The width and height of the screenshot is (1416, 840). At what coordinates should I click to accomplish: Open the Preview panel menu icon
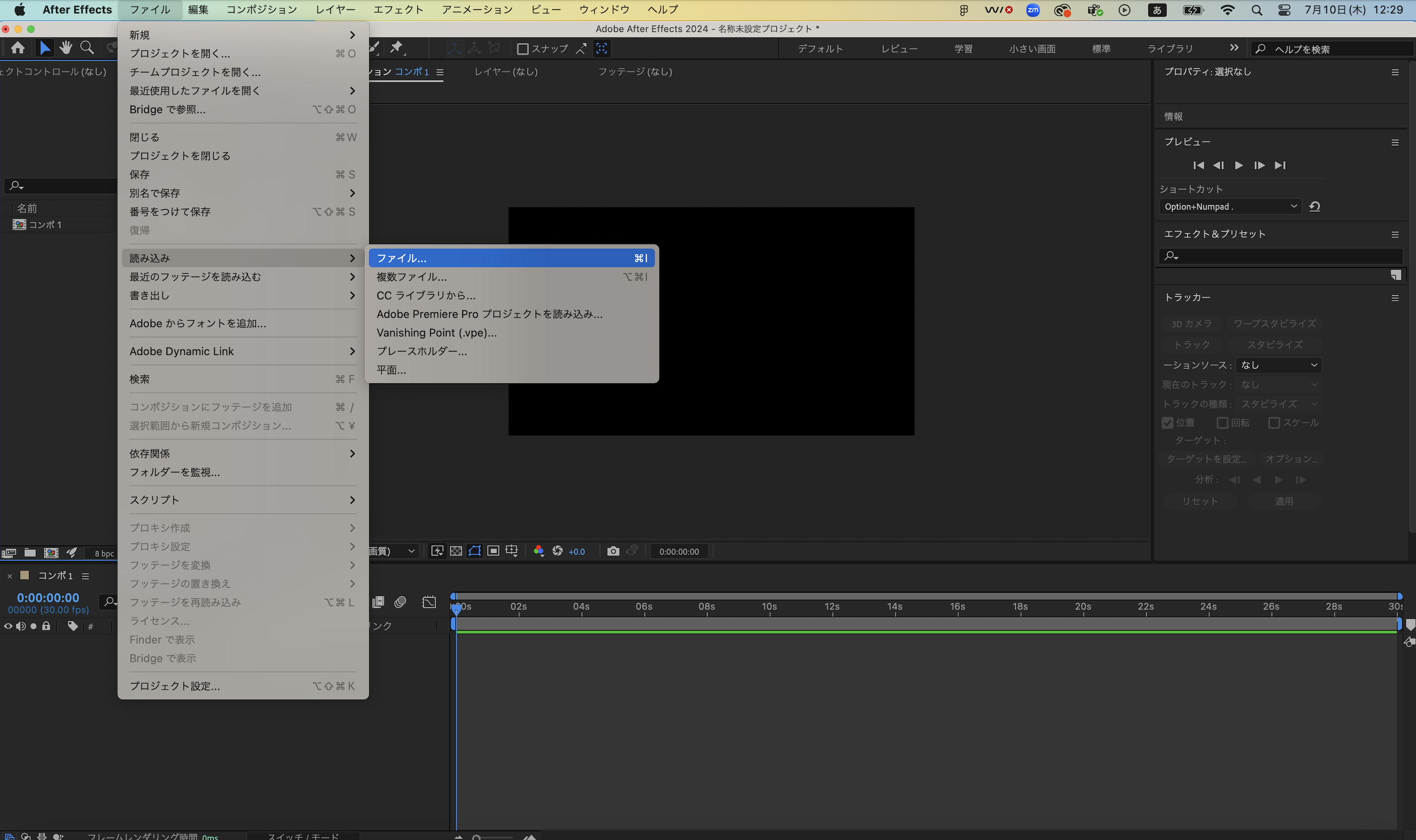[x=1395, y=143]
